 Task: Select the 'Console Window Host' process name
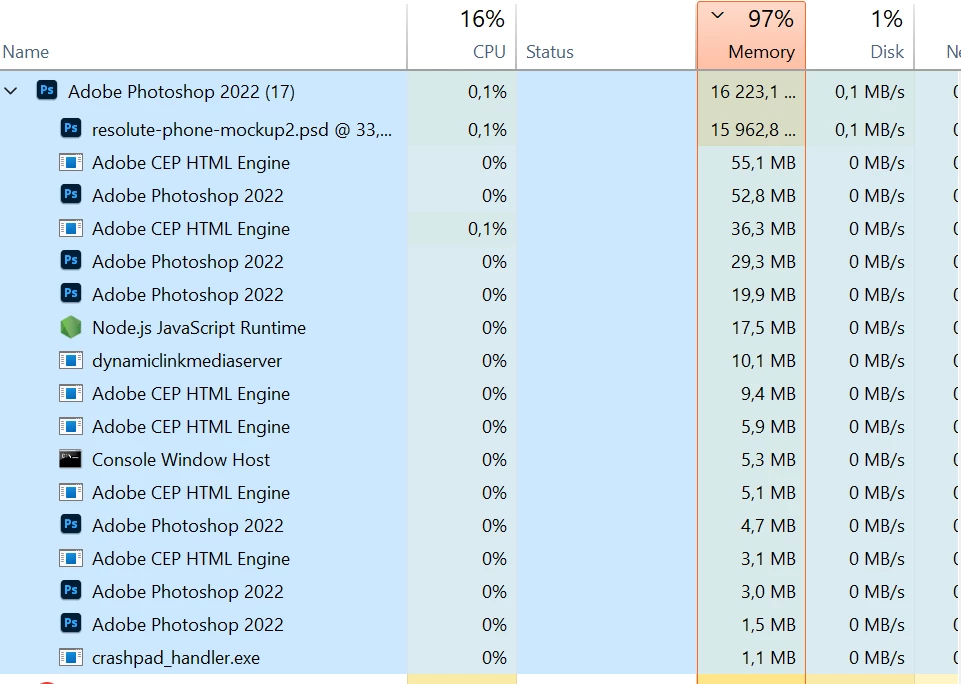pyautogui.click(x=181, y=460)
